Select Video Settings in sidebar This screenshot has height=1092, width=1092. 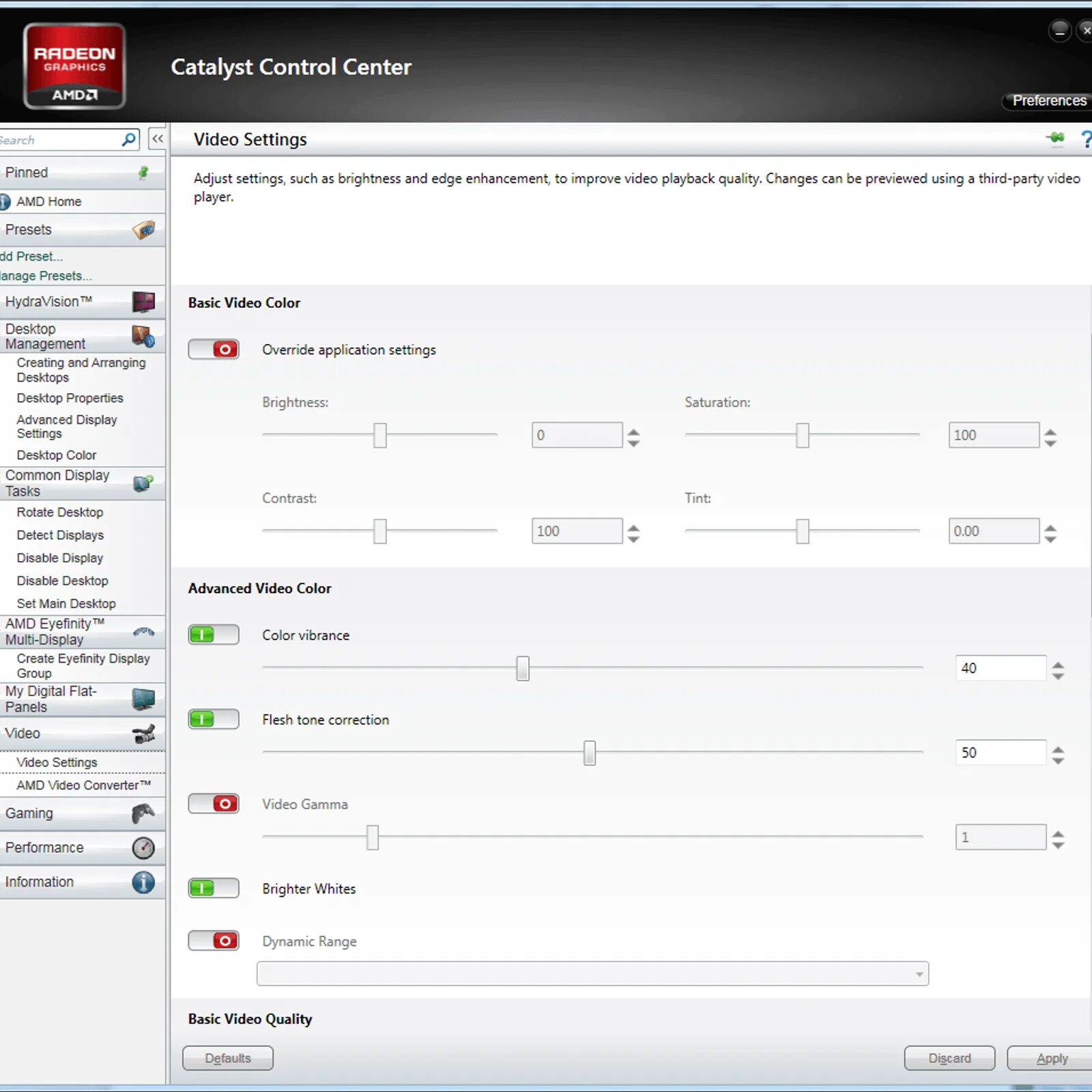pos(57,762)
